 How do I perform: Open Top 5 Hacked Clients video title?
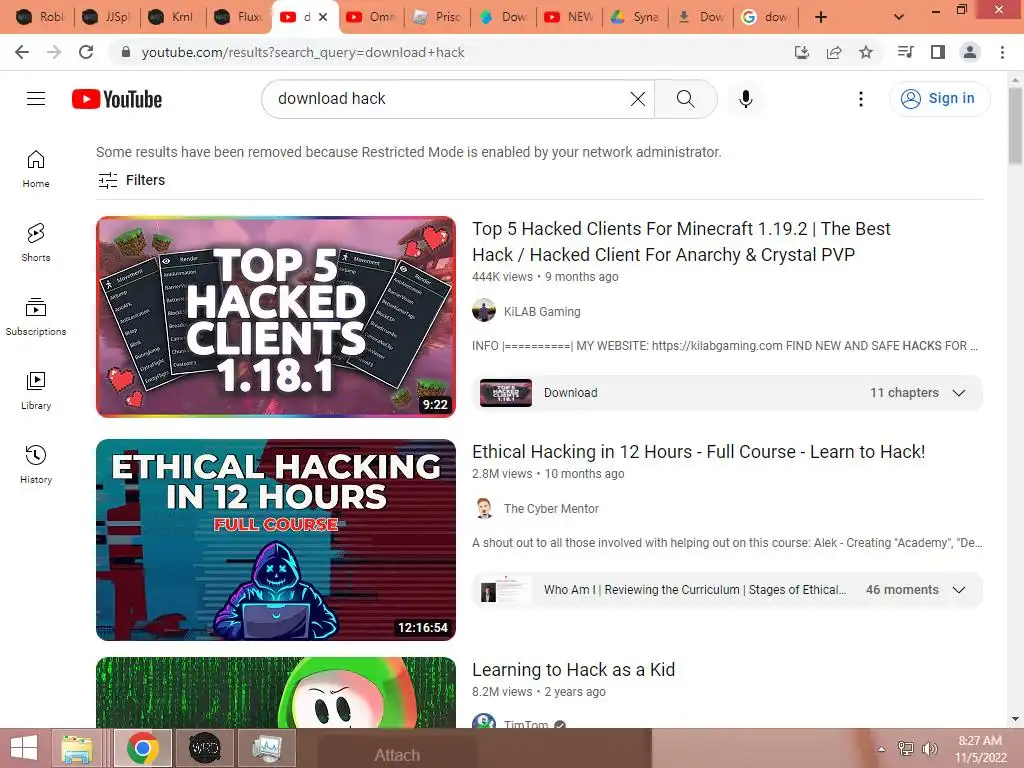(681, 242)
